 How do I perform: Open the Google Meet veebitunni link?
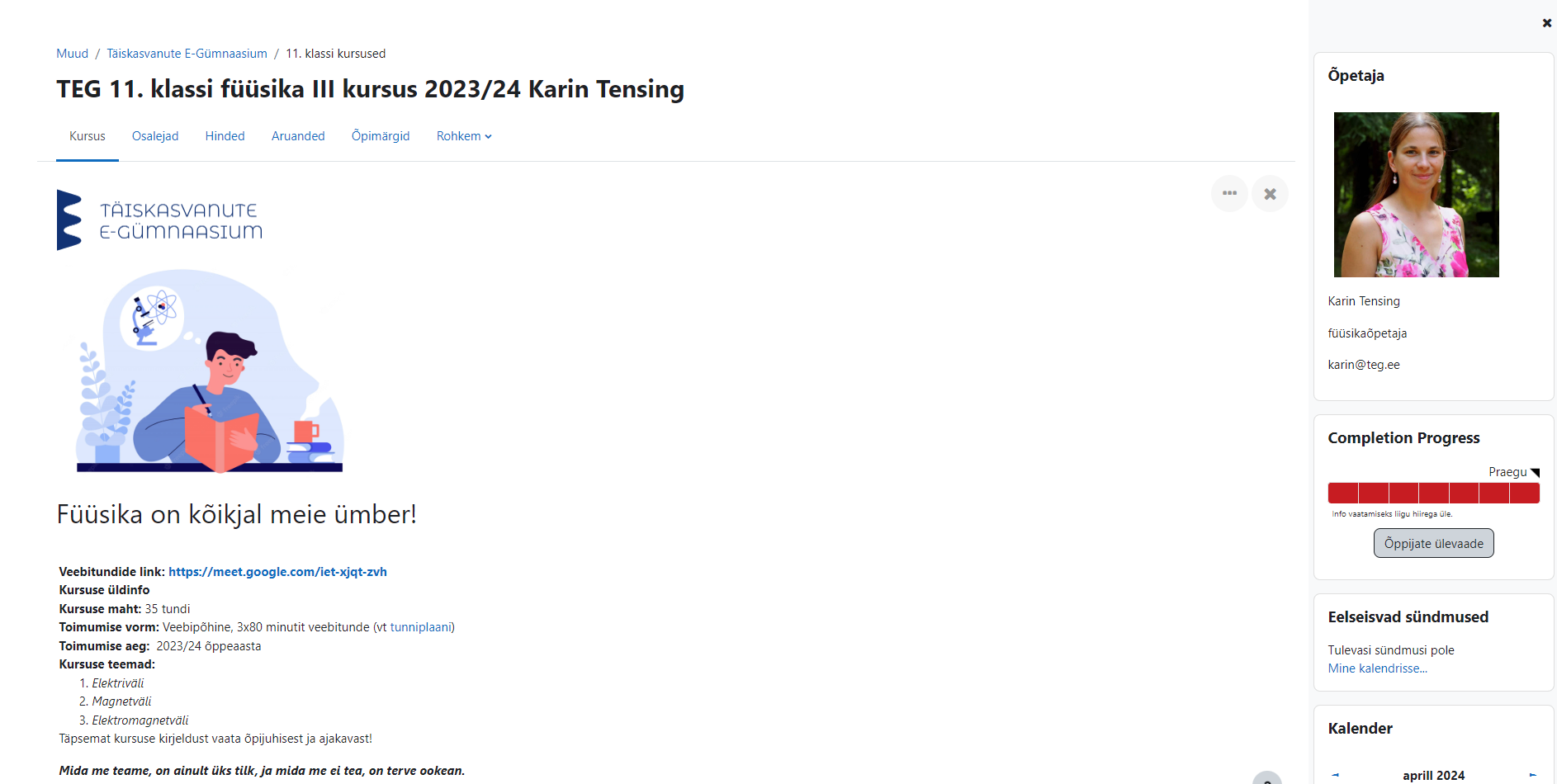click(277, 572)
